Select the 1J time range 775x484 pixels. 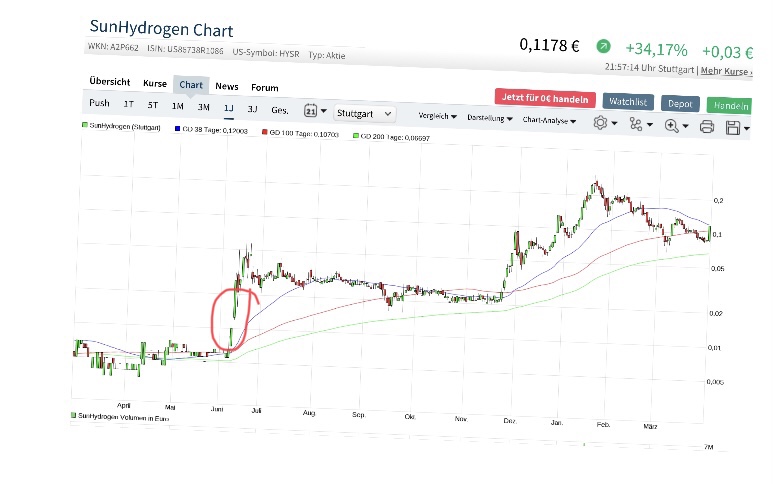[228, 108]
